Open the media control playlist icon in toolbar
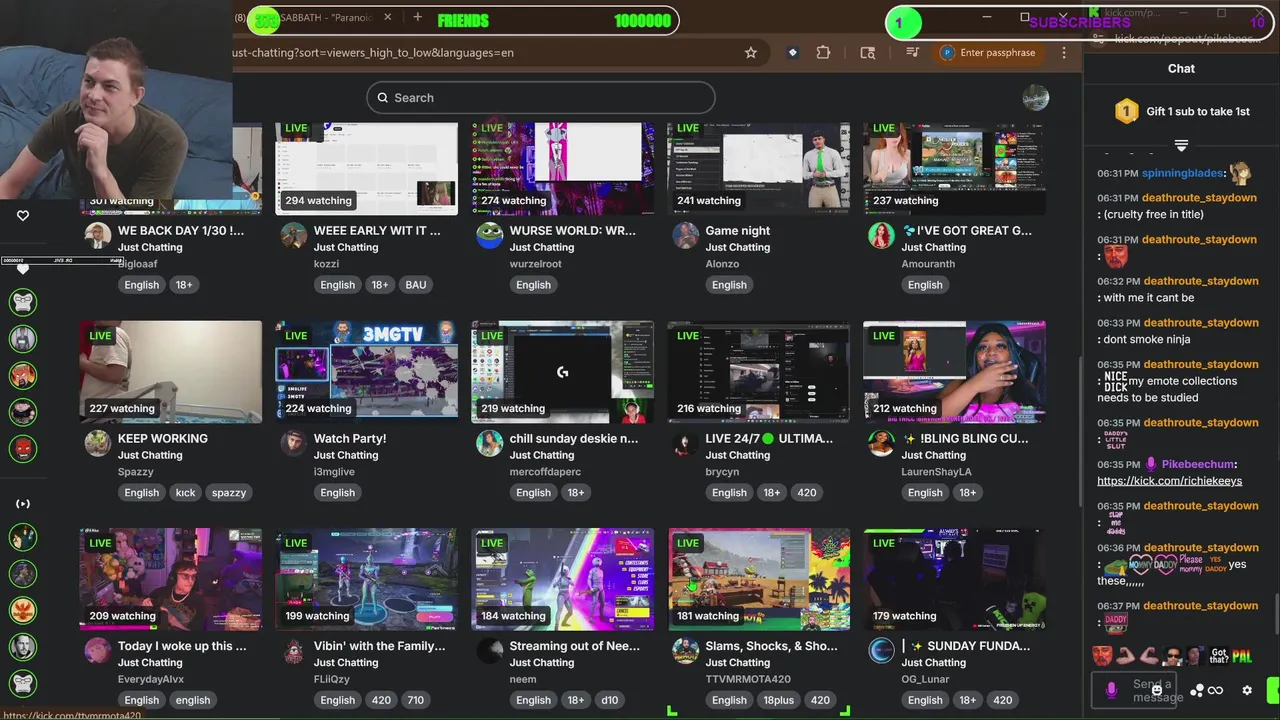Viewport: 1280px width, 720px height. [x=912, y=53]
